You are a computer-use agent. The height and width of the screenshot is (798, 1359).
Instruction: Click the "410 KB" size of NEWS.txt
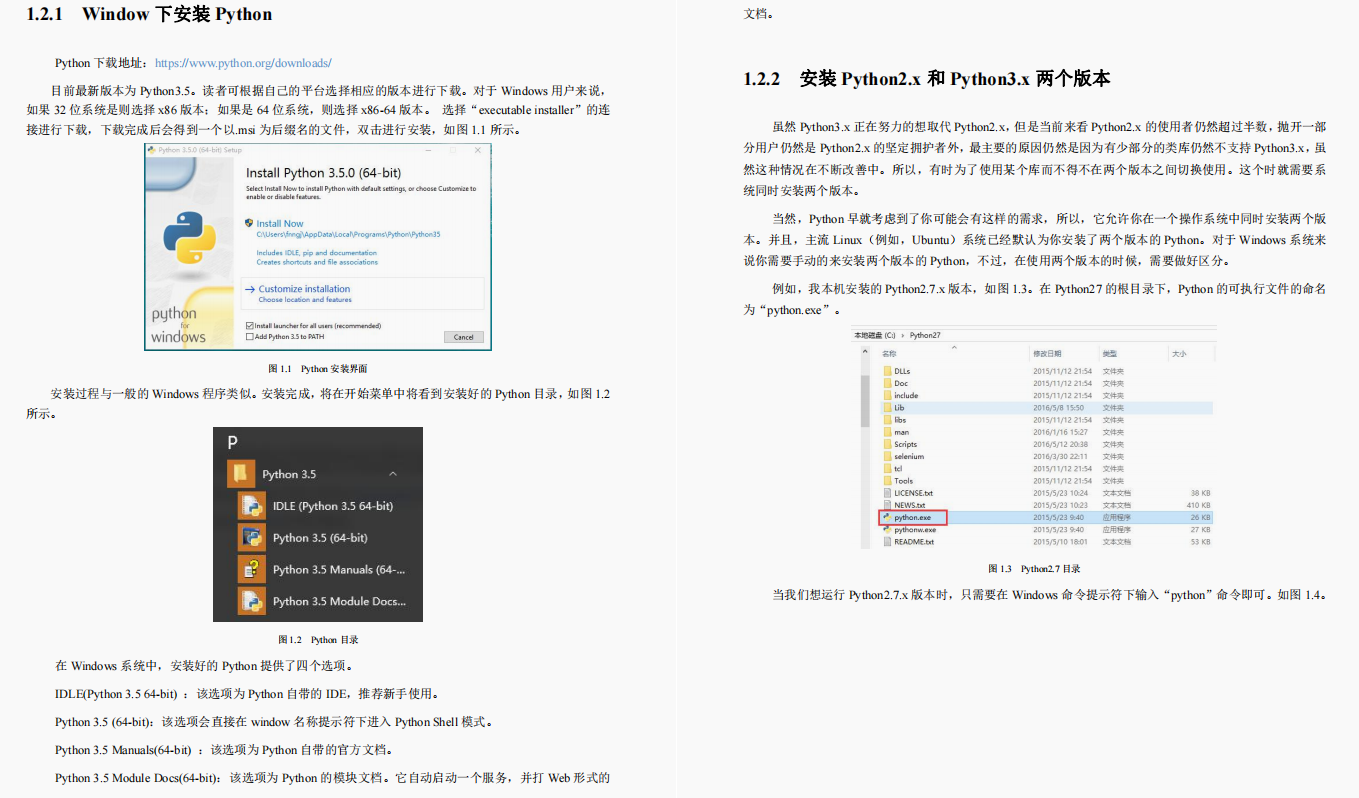pos(1198,505)
